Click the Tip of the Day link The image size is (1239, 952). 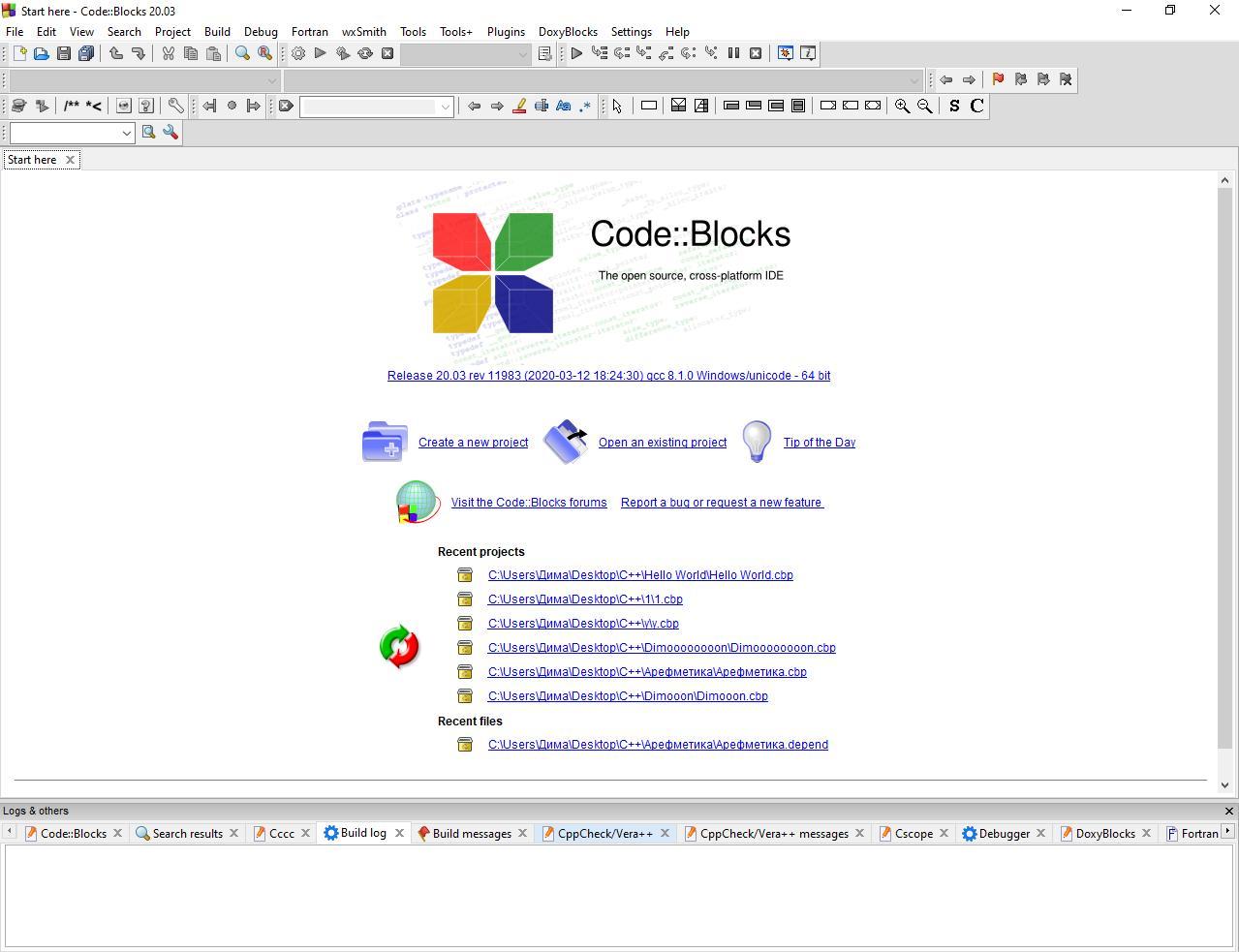click(820, 443)
